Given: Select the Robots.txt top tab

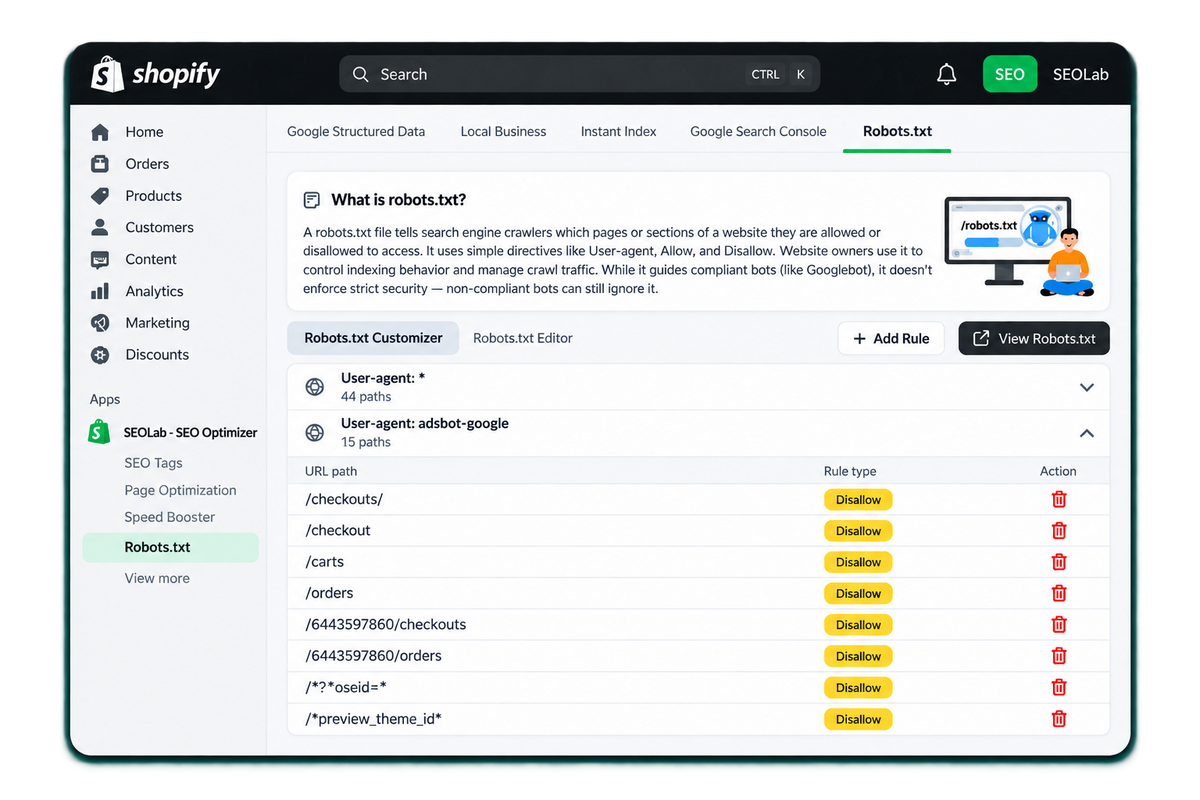Looking at the screenshot, I should [x=897, y=131].
